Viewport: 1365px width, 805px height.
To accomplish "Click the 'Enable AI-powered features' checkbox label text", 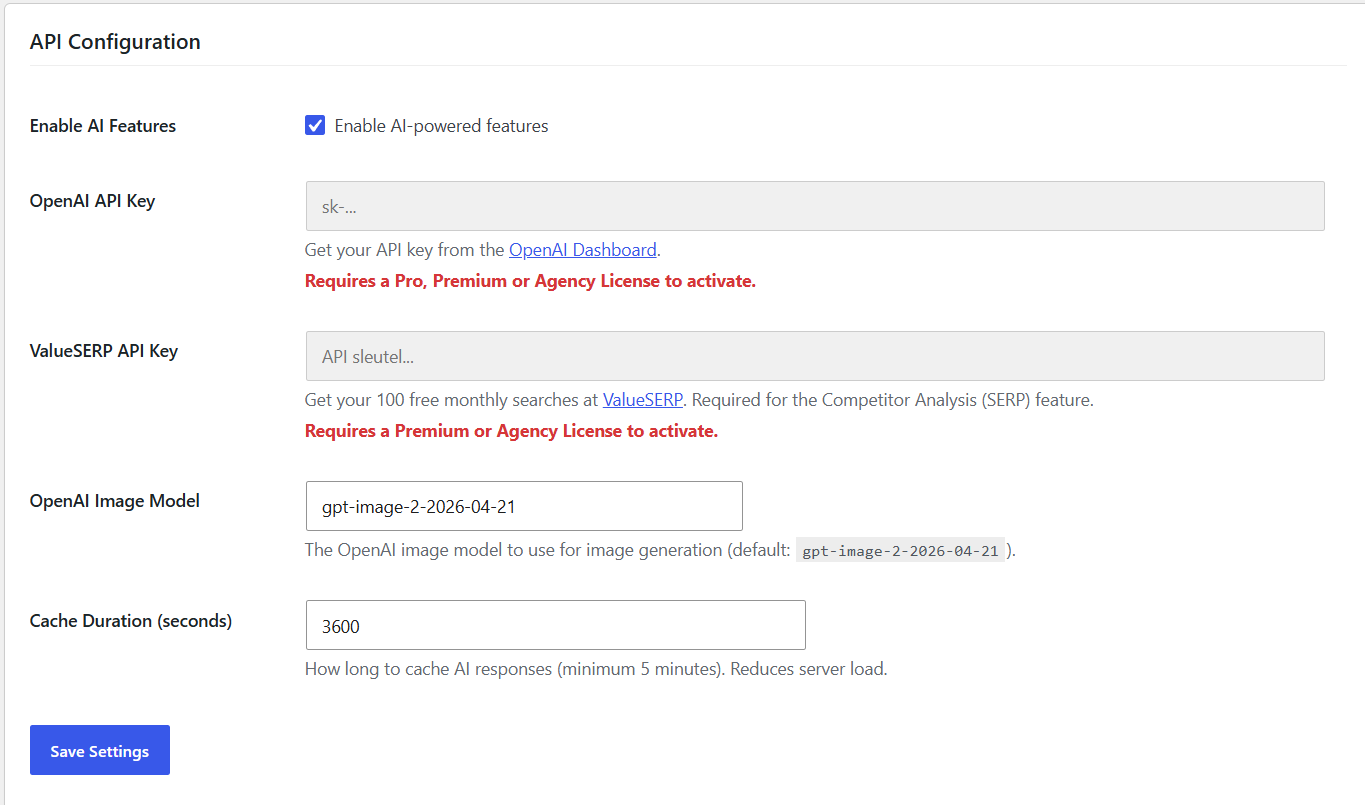I will tap(441, 126).
